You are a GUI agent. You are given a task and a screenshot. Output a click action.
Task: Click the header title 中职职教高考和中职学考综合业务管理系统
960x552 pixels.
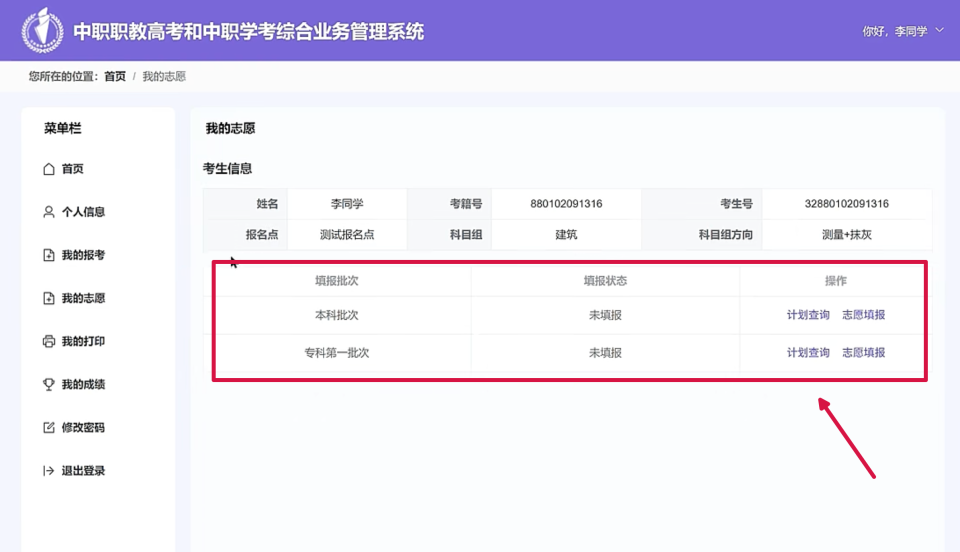pyautogui.click(x=249, y=31)
